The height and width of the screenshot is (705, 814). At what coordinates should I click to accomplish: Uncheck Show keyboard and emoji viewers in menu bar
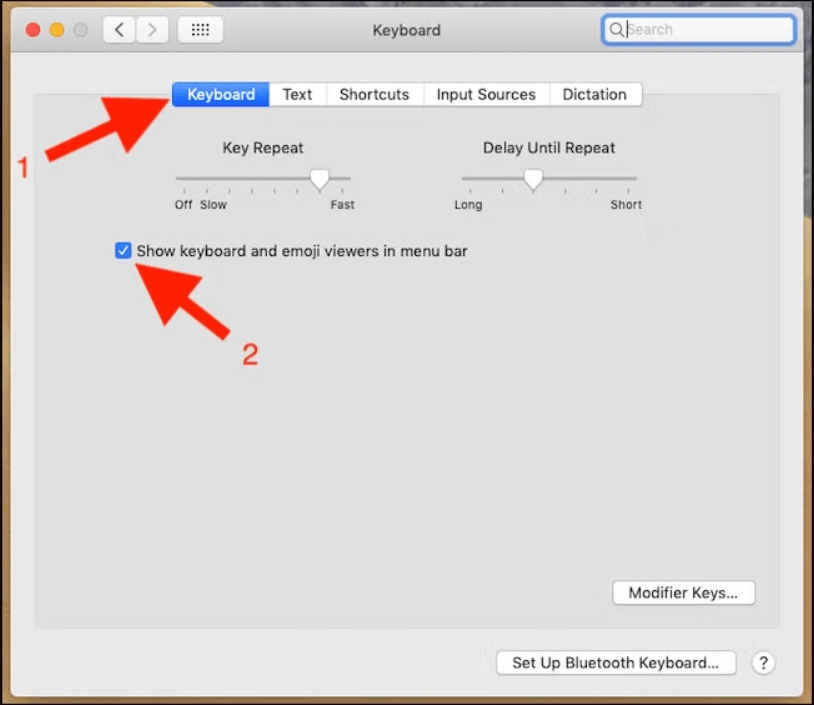click(124, 251)
